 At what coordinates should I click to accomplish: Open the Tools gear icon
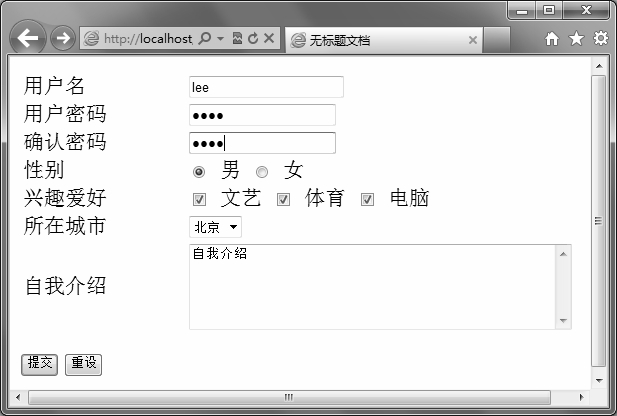[x=601, y=38]
